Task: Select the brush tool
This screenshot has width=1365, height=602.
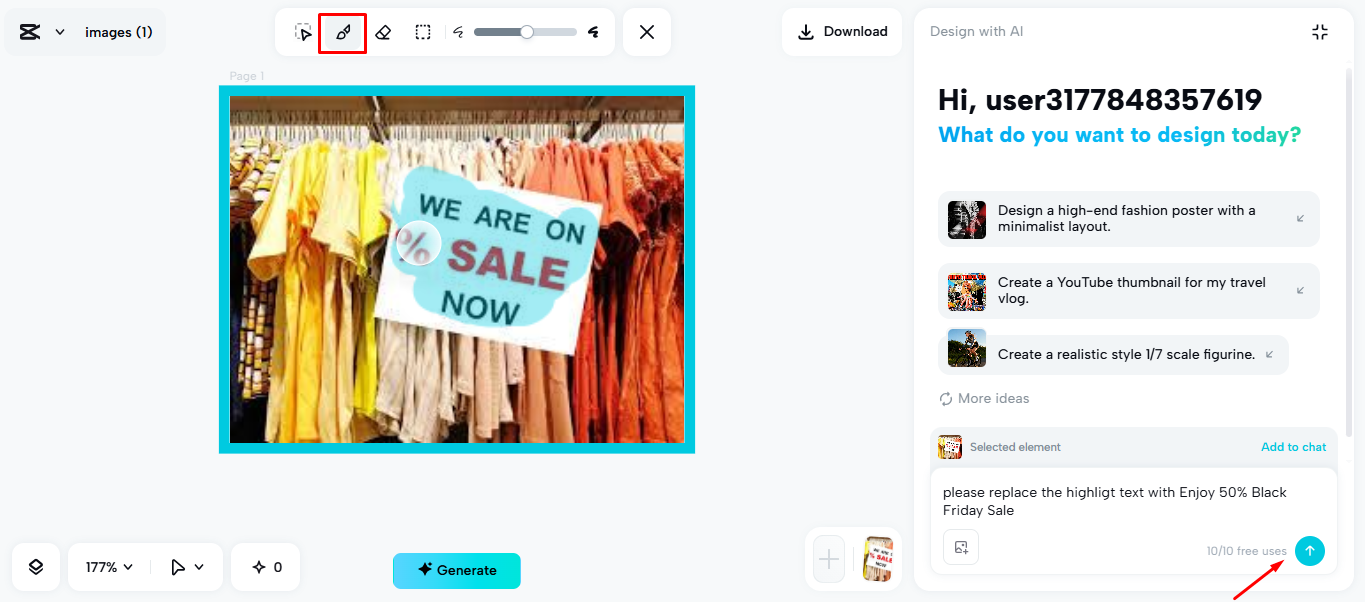Action: coord(343,32)
